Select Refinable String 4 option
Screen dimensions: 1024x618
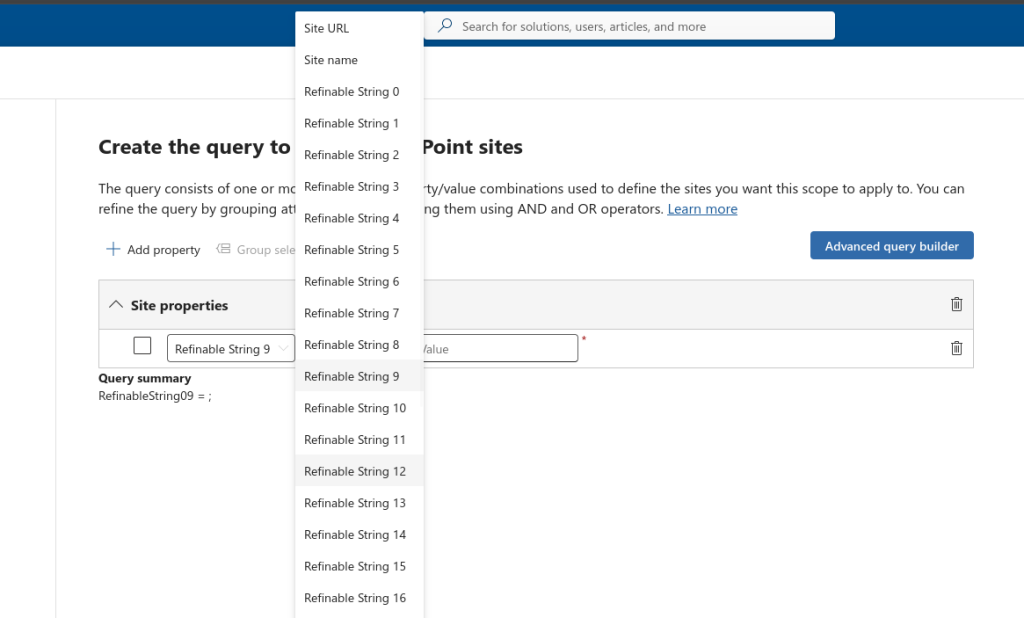click(359, 218)
